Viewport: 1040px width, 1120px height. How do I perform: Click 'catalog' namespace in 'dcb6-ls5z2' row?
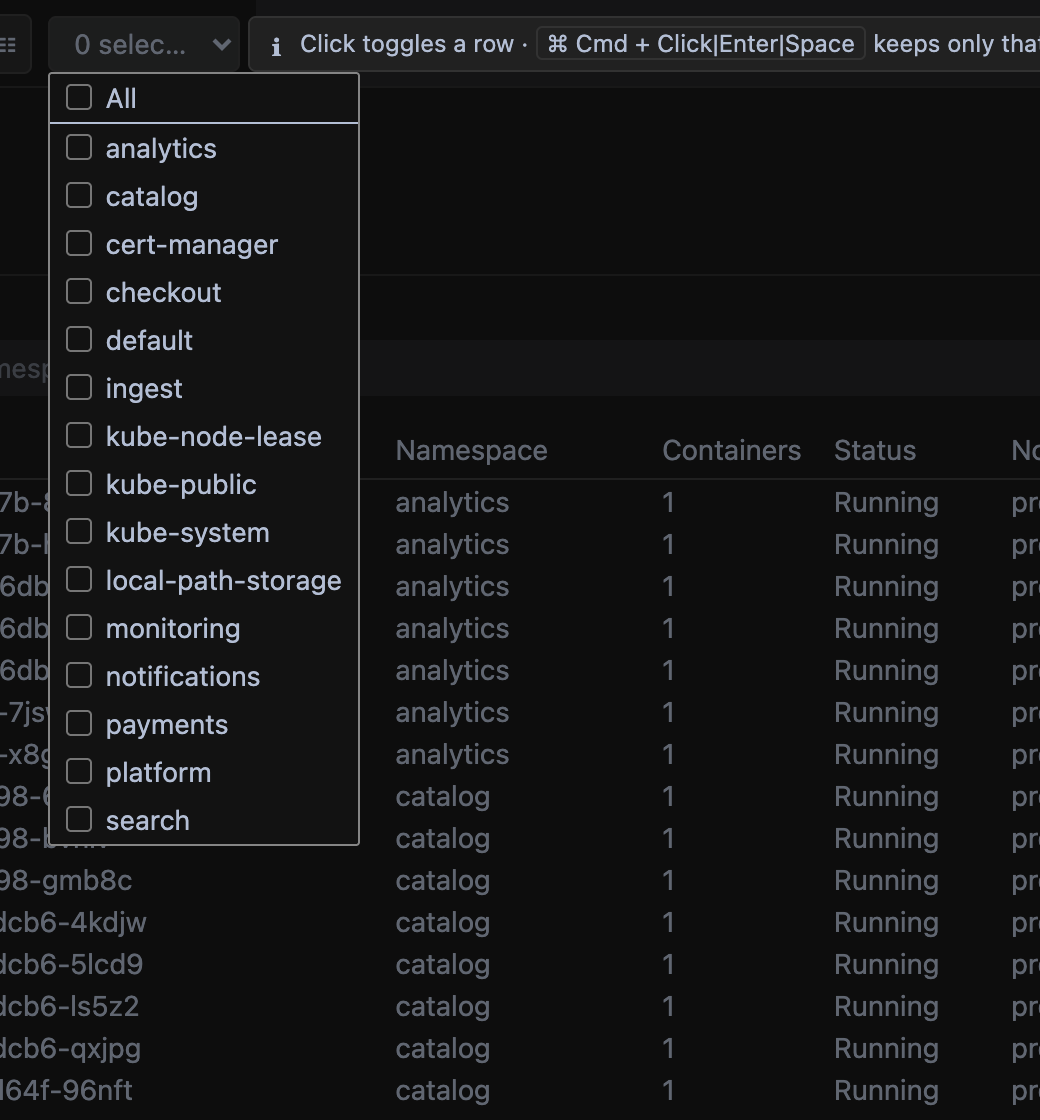(x=443, y=1007)
